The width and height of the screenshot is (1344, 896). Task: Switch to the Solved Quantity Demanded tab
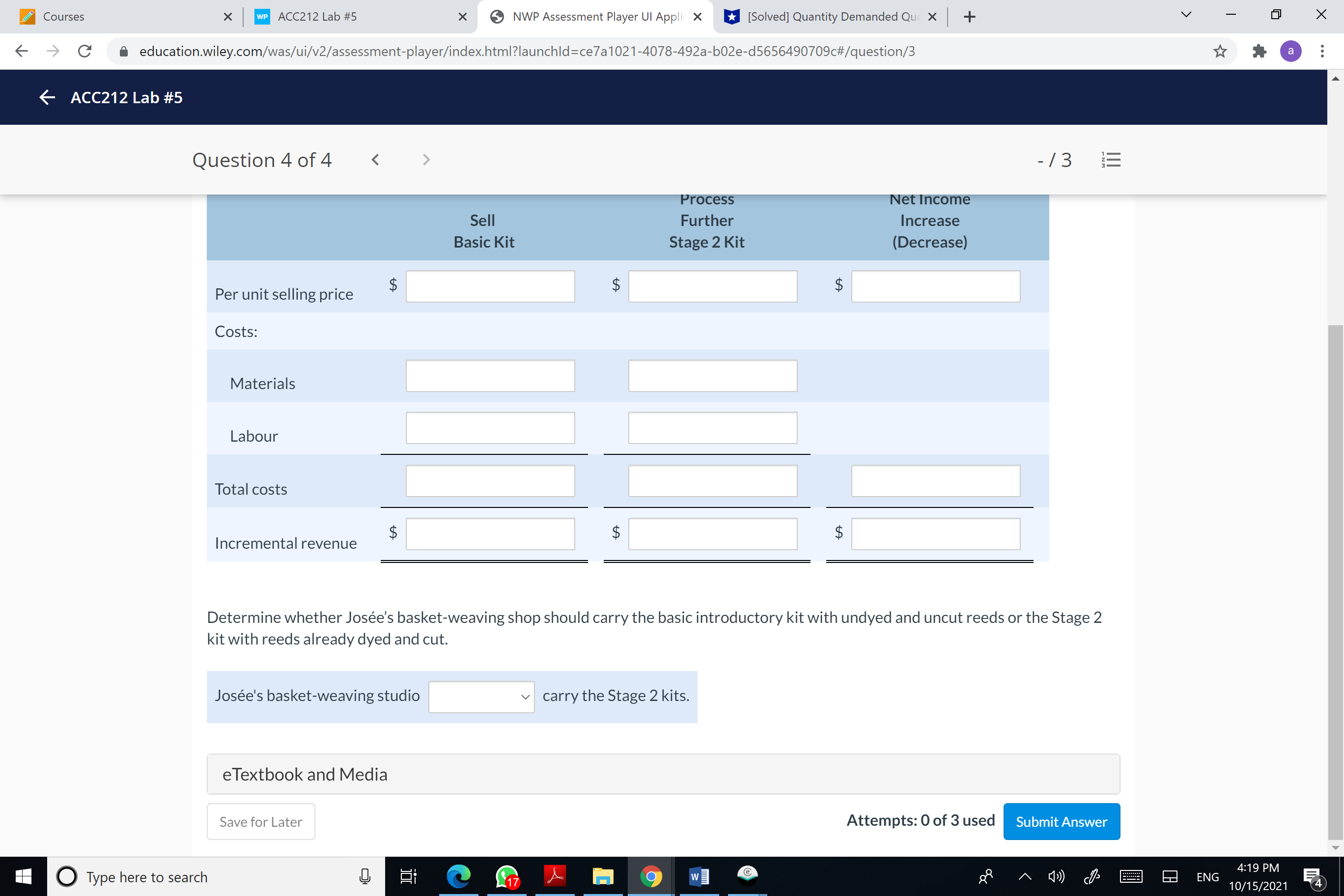click(x=823, y=17)
